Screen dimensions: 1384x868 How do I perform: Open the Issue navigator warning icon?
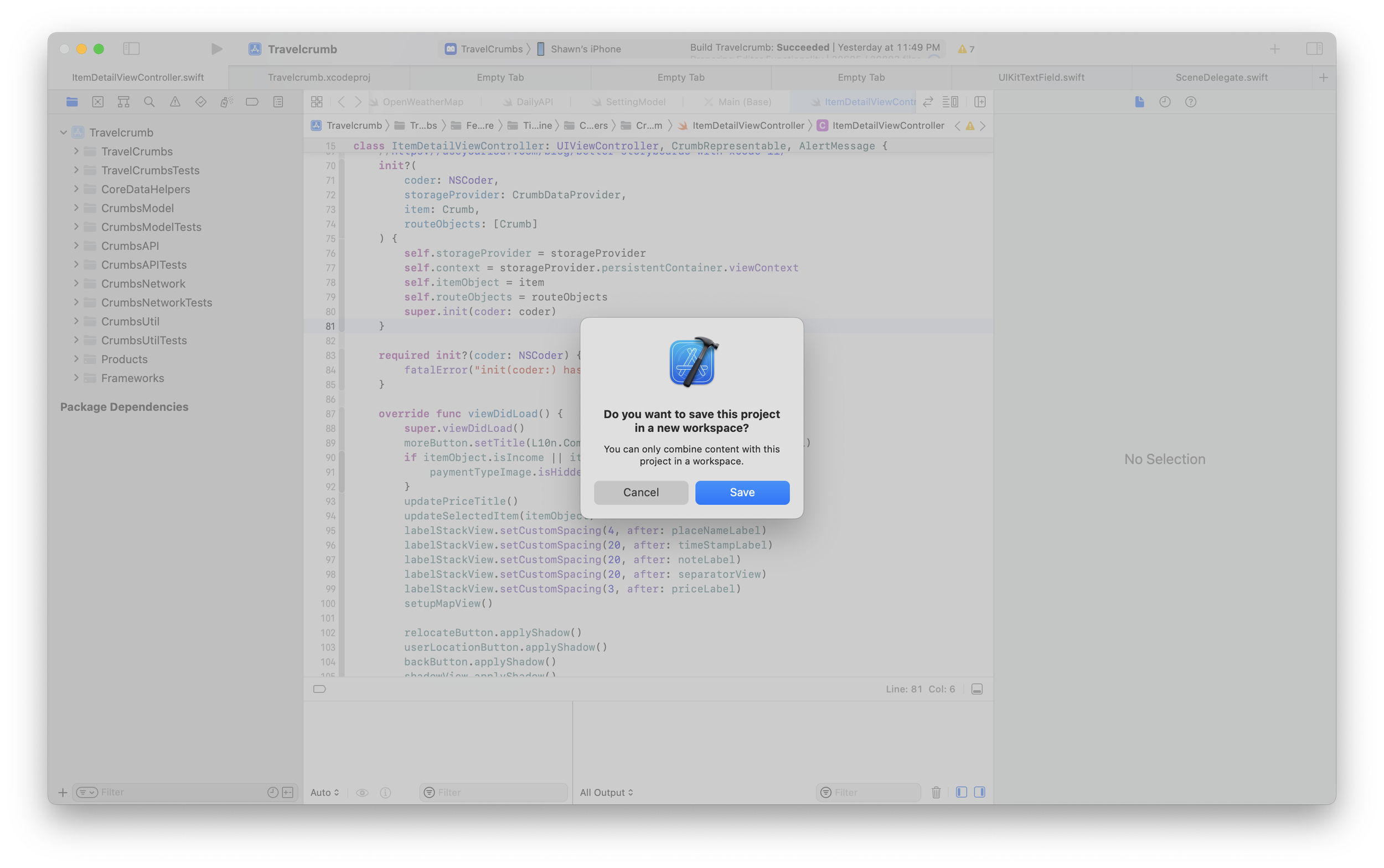click(175, 102)
